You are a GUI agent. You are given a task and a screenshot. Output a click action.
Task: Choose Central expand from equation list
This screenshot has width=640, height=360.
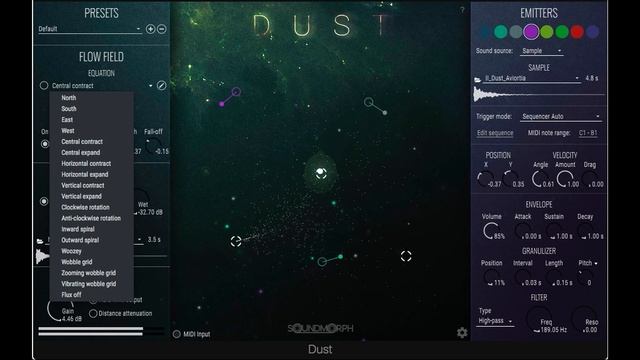click(x=80, y=153)
